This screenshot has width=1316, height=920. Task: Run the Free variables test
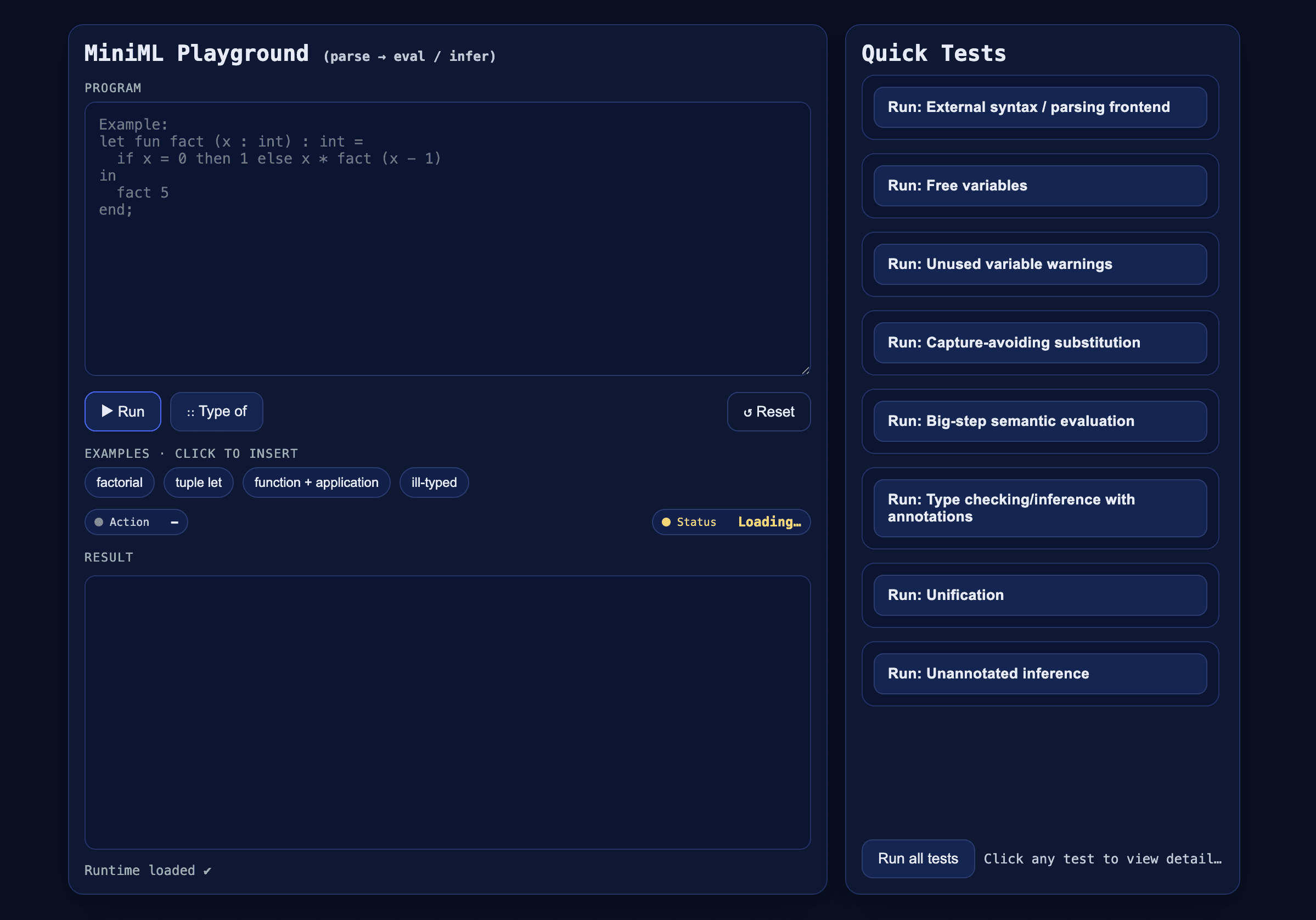[x=1040, y=186]
